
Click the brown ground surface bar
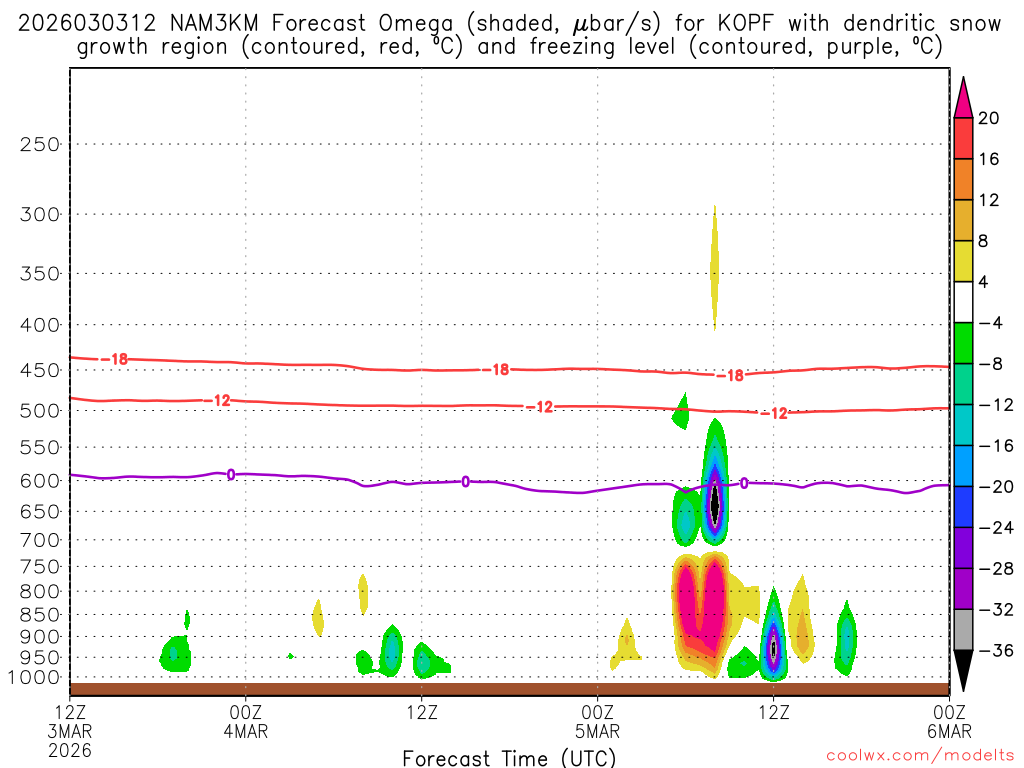[509, 689]
